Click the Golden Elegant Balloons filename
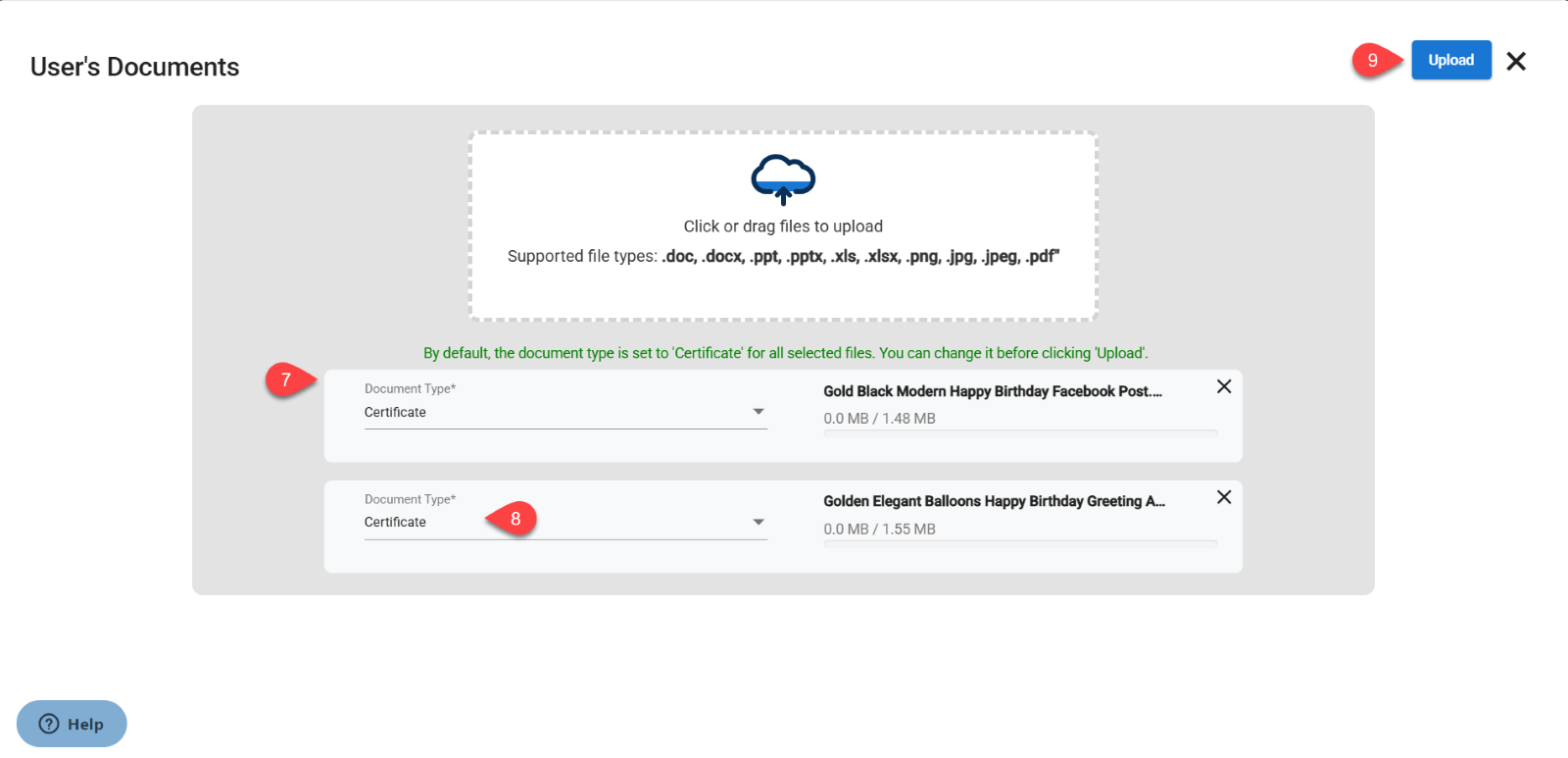 coord(994,501)
